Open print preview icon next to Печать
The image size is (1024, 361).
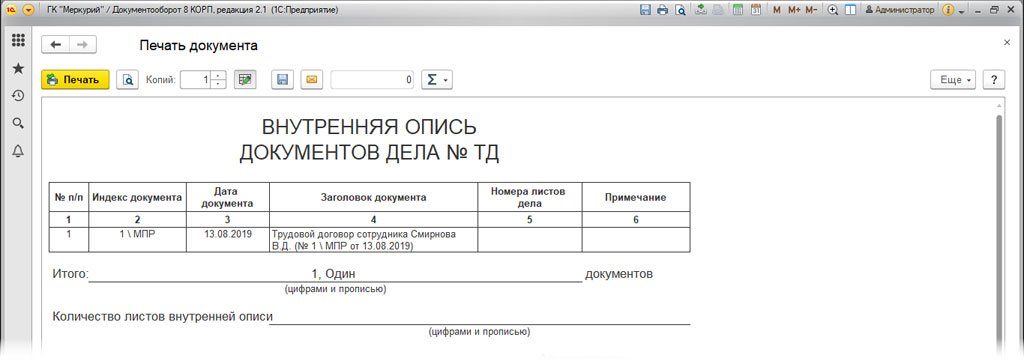coord(128,80)
